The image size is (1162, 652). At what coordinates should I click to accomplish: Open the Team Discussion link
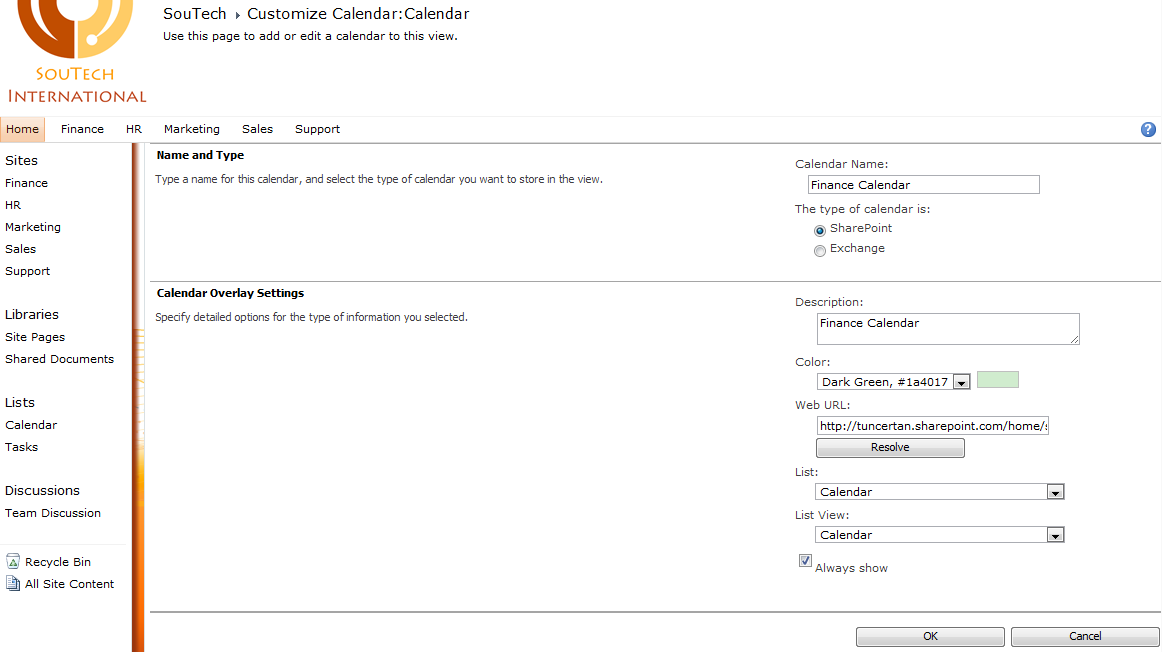point(52,512)
